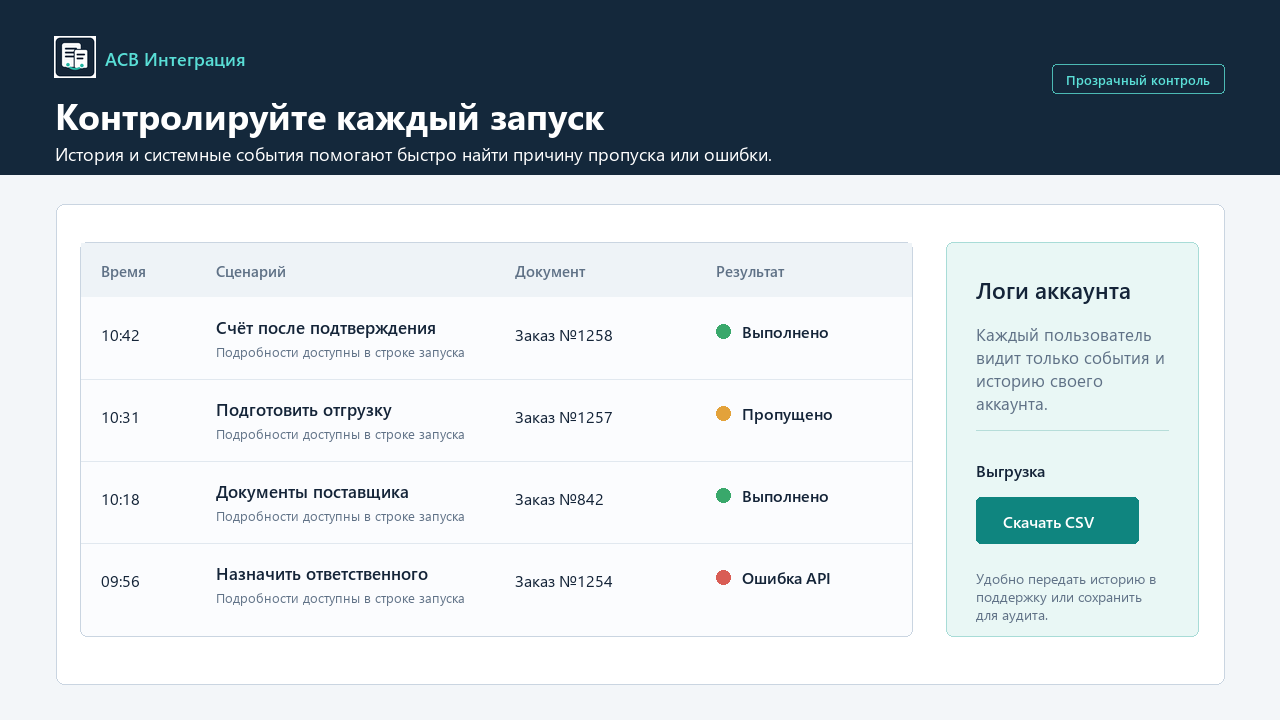
Task: Click the Сценарий column header
Action: [251, 272]
